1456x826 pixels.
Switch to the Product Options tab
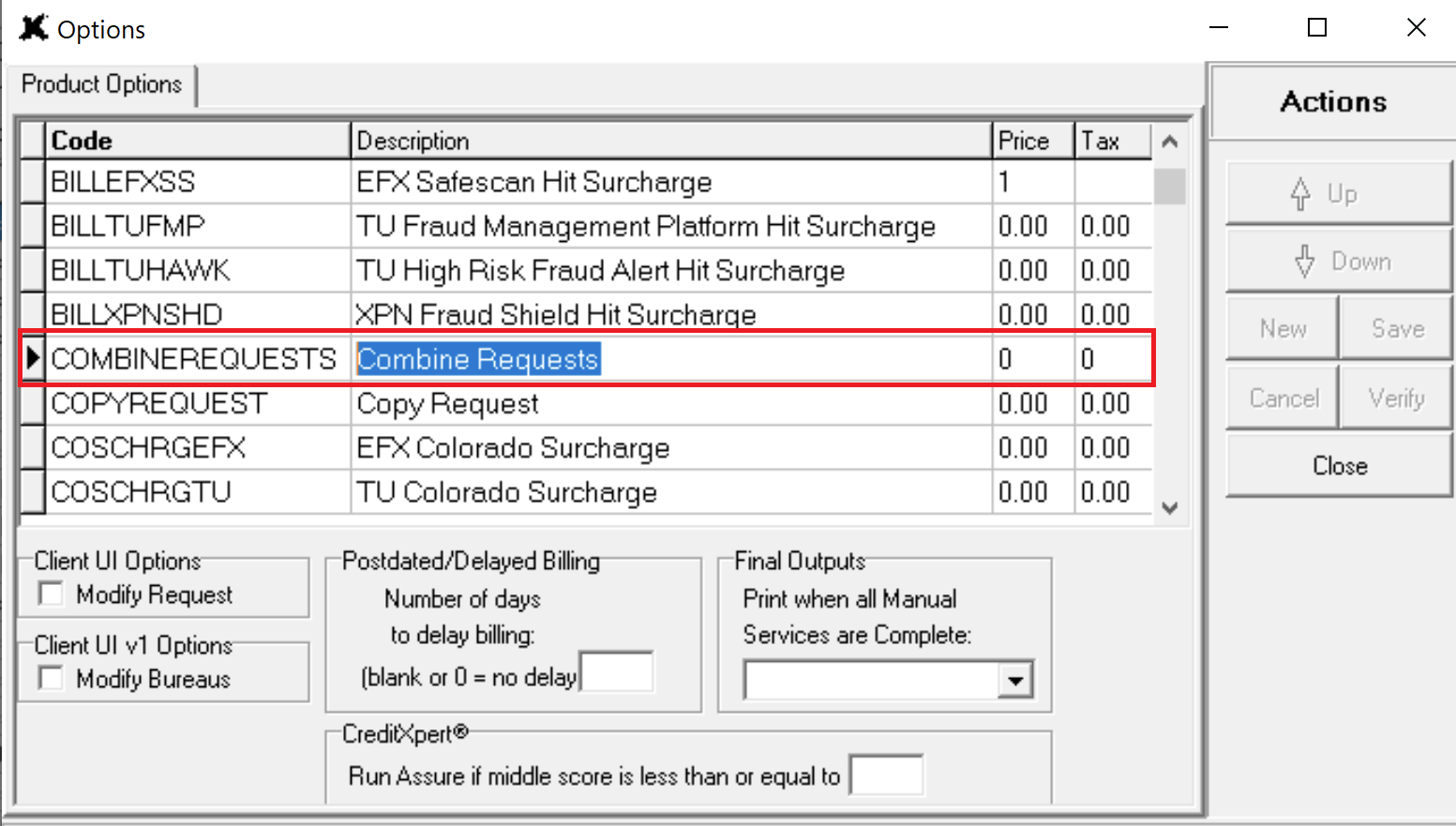coord(101,84)
